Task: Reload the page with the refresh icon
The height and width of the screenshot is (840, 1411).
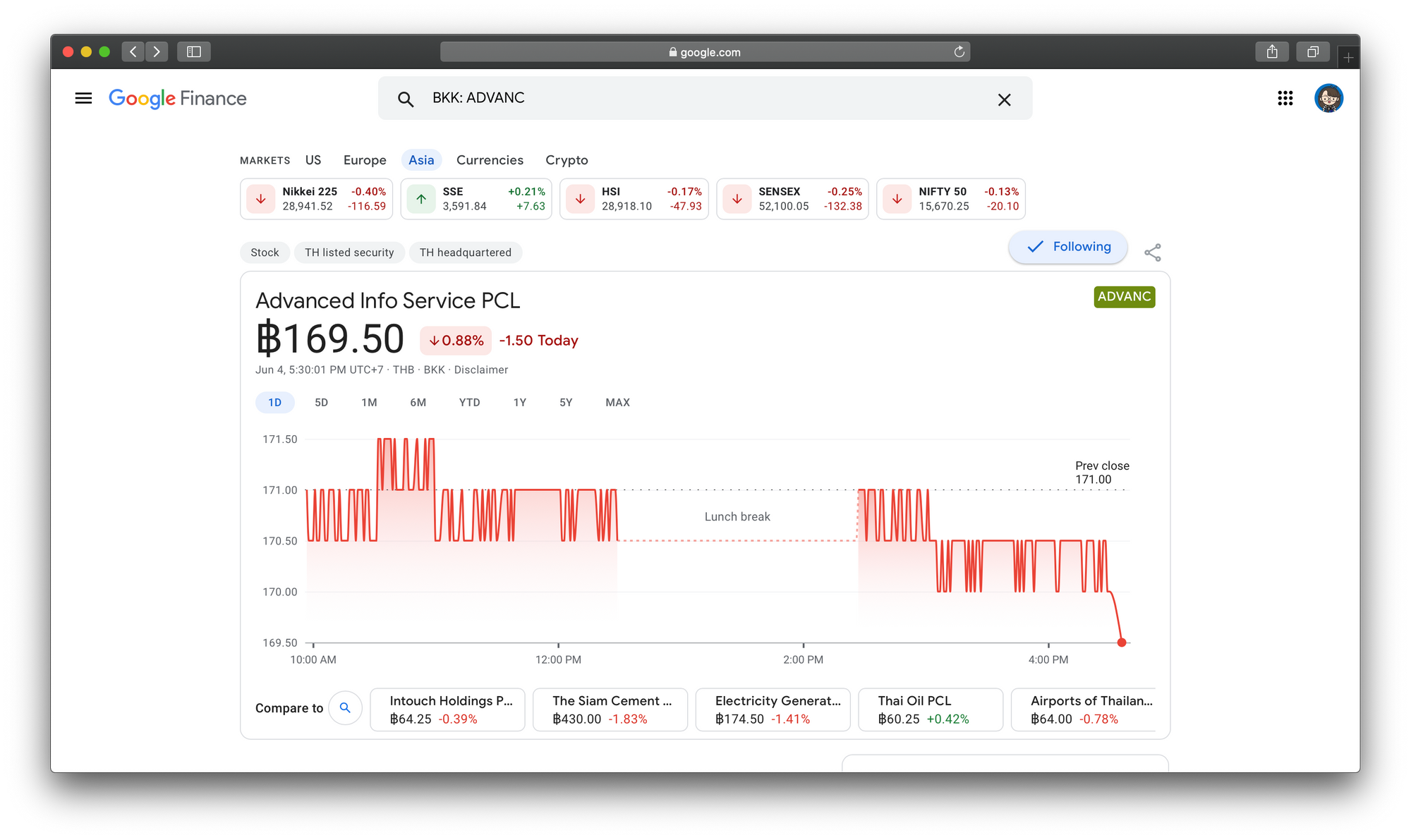Action: click(x=959, y=51)
